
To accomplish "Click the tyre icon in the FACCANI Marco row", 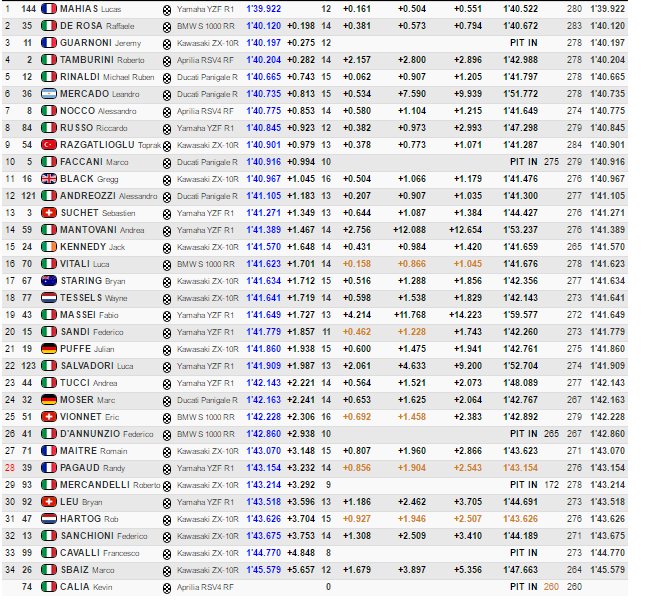I will pos(167,164).
